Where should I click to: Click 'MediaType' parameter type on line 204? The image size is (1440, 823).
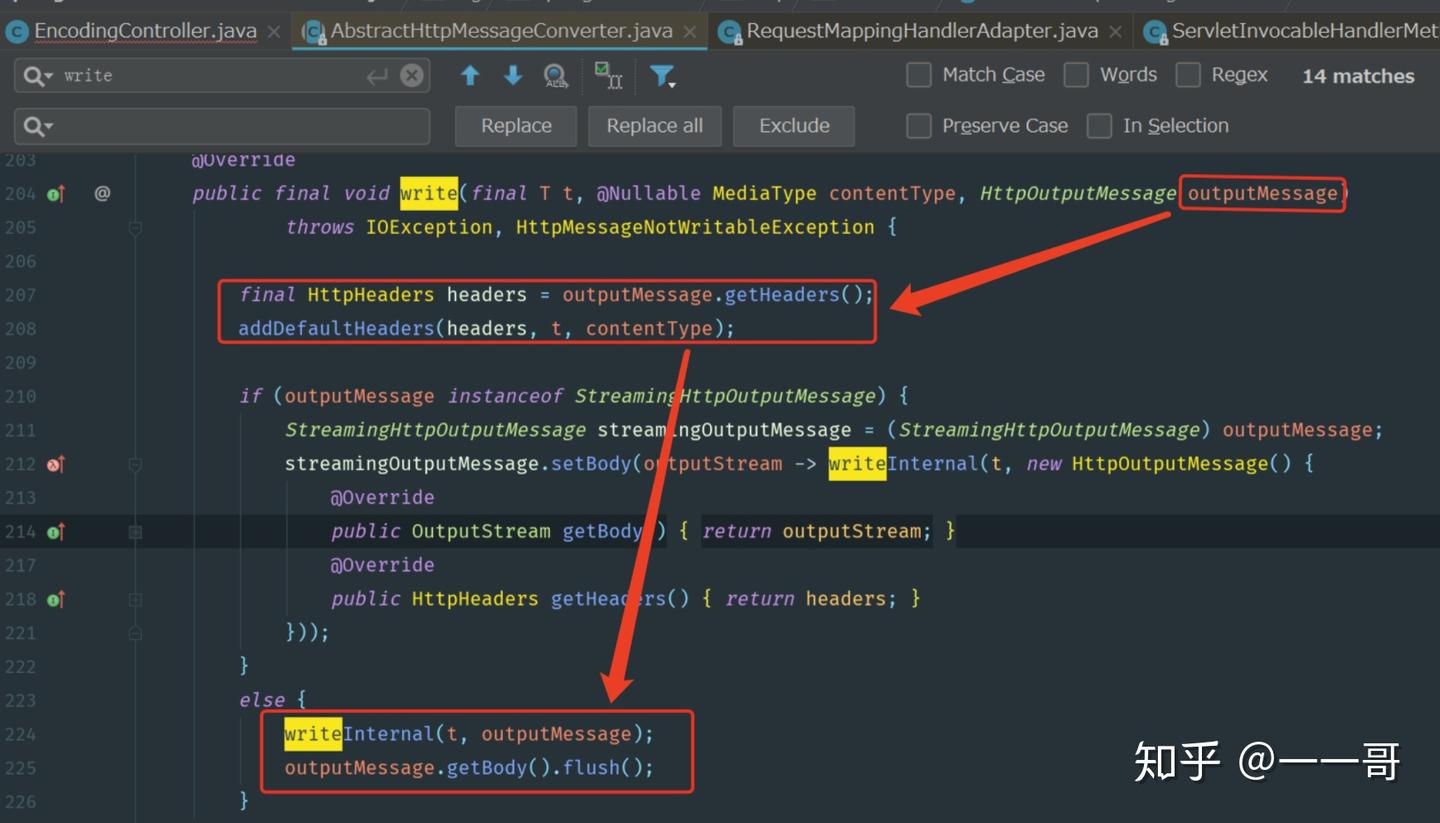764,193
